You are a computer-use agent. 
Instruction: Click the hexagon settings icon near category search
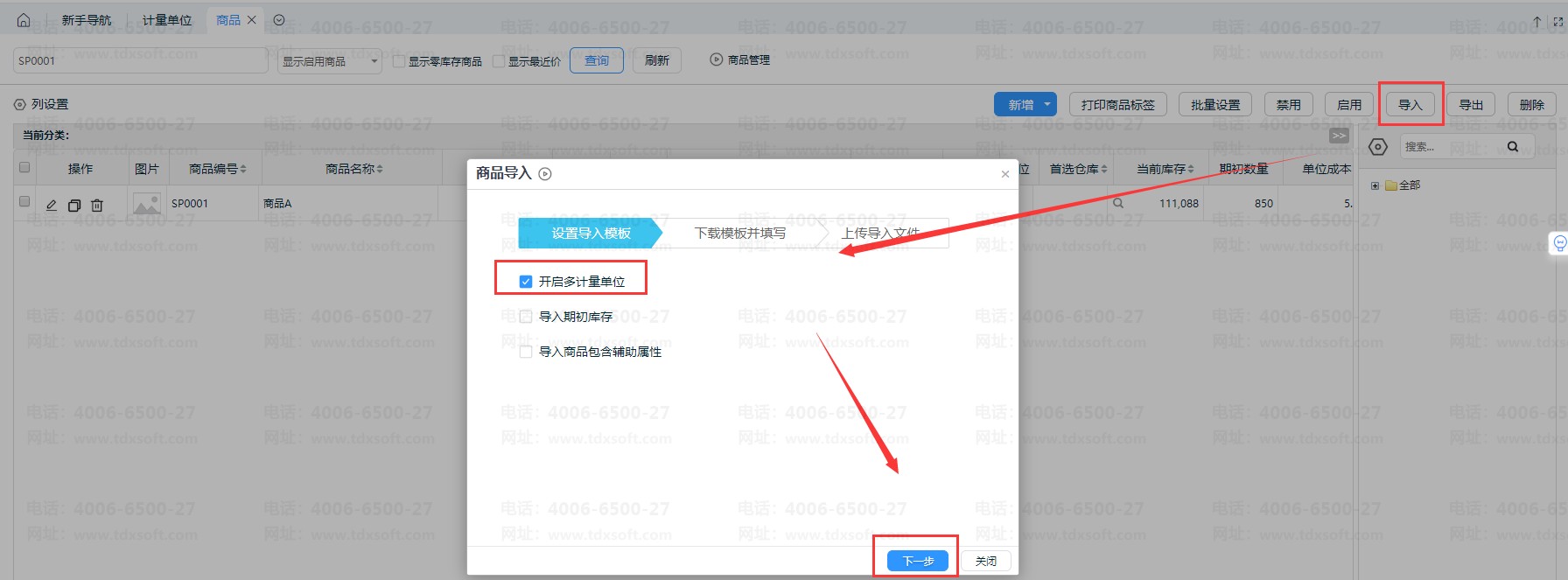click(1378, 147)
